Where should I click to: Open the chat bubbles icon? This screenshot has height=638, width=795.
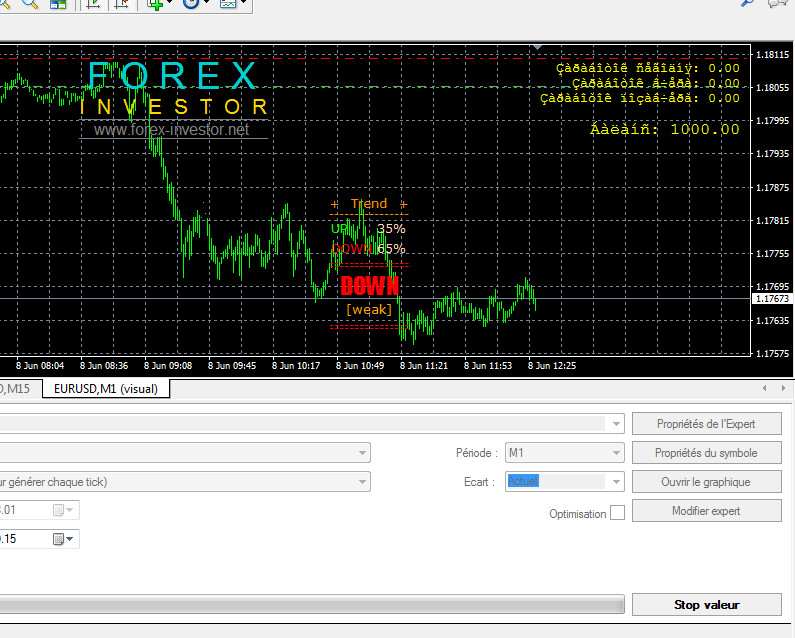pos(776,4)
